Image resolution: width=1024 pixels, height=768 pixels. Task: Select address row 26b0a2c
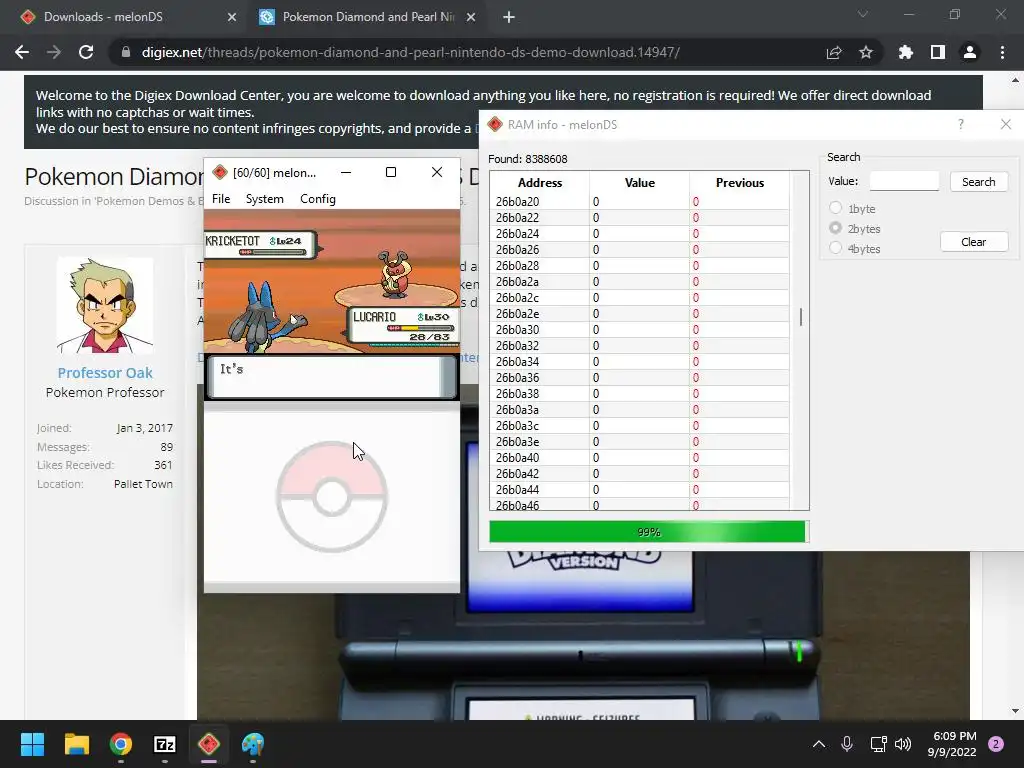pos(539,298)
